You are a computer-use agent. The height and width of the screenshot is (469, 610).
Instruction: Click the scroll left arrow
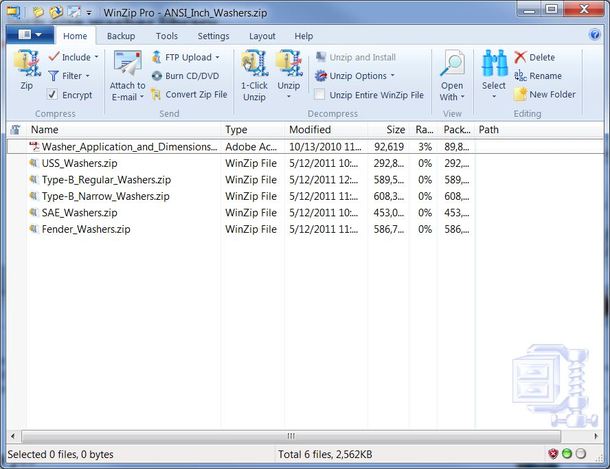click(x=13, y=436)
